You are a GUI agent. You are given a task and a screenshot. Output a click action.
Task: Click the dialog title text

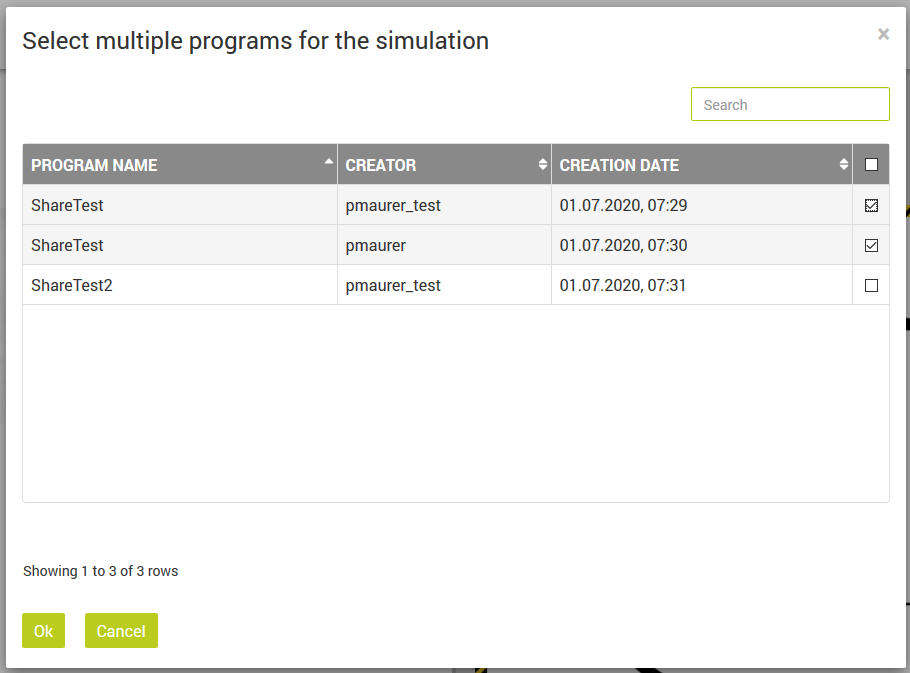coord(255,41)
